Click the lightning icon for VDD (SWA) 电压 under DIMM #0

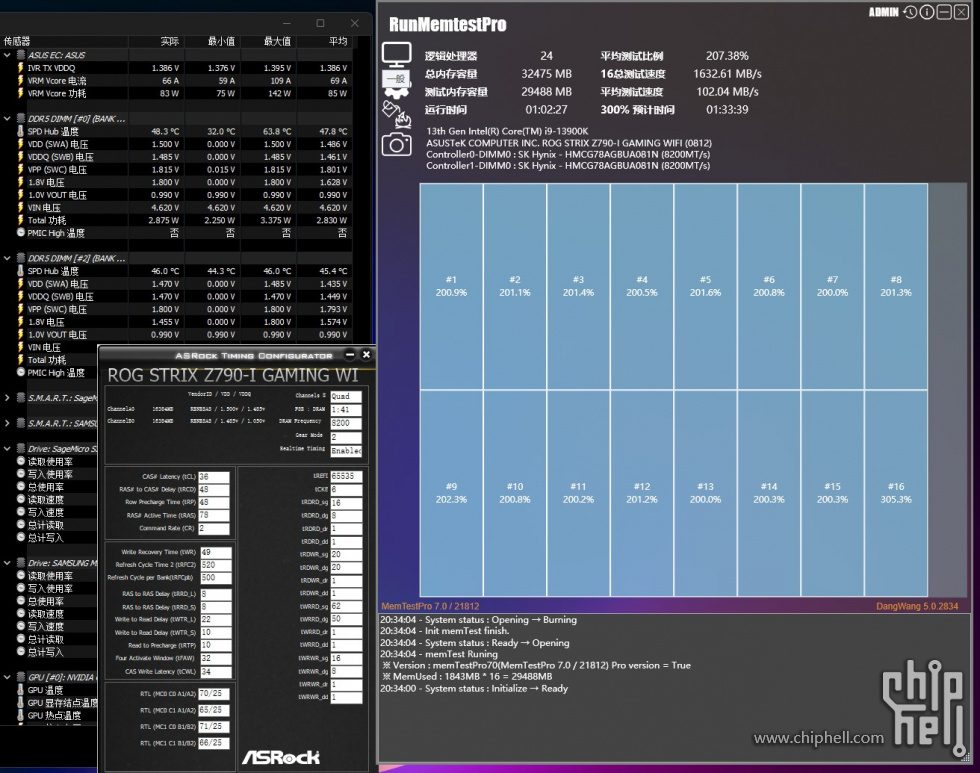click(21, 144)
